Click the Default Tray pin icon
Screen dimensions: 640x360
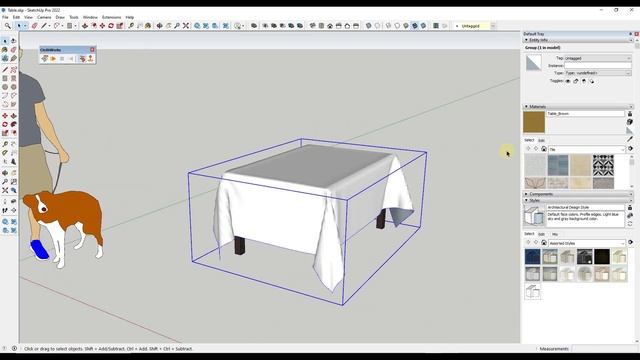(x=631, y=34)
